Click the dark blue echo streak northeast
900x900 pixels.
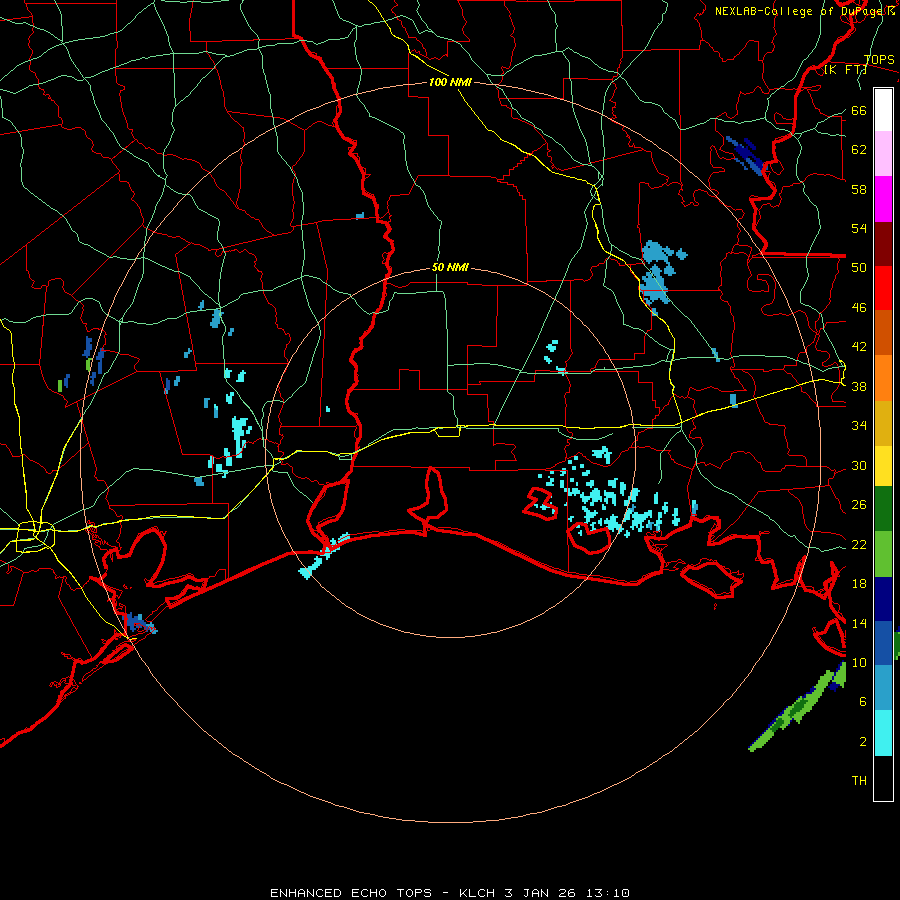tap(745, 155)
